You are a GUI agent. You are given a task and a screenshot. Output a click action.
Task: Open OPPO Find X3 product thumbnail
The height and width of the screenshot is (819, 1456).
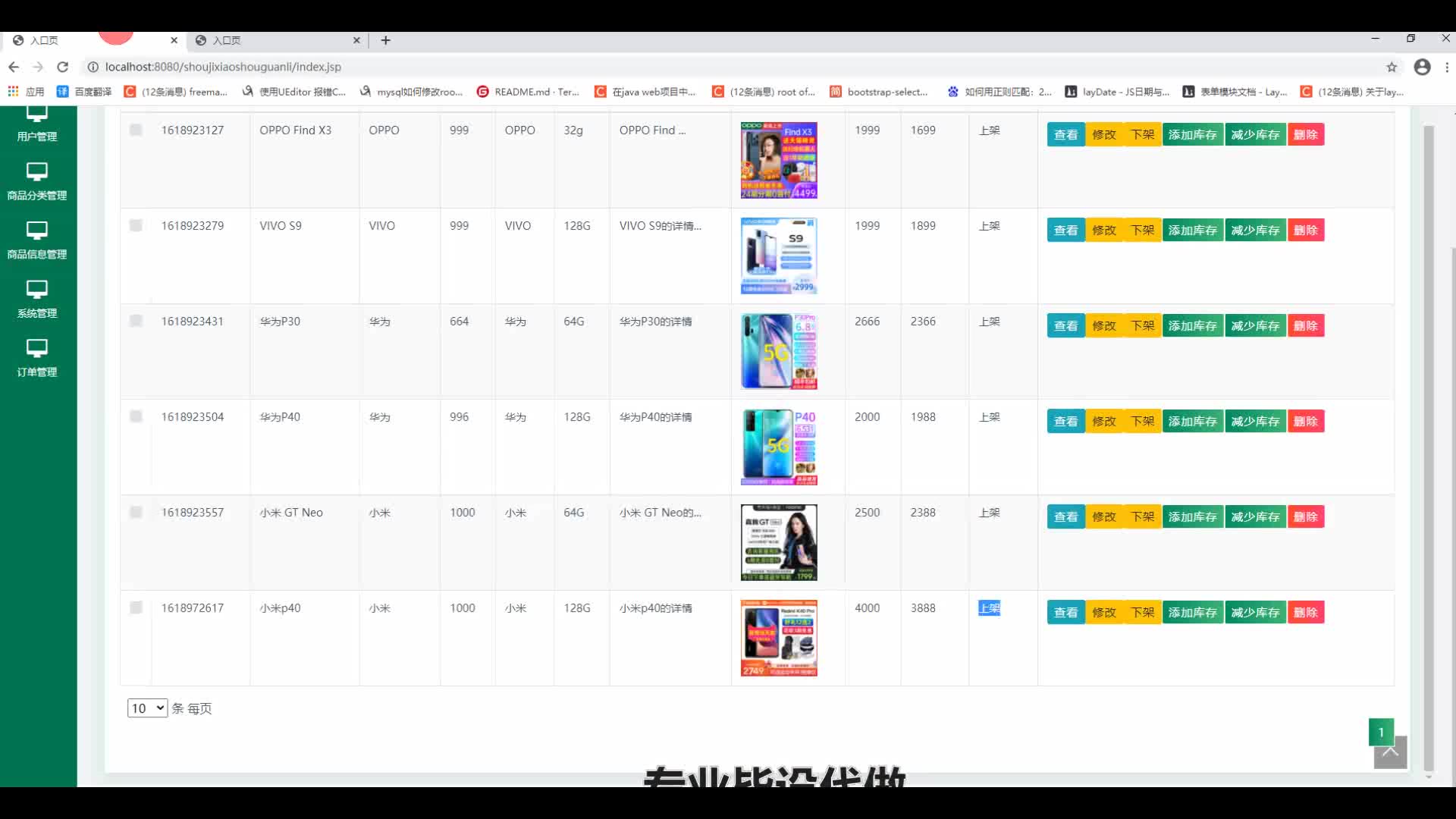click(x=779, y=160)
